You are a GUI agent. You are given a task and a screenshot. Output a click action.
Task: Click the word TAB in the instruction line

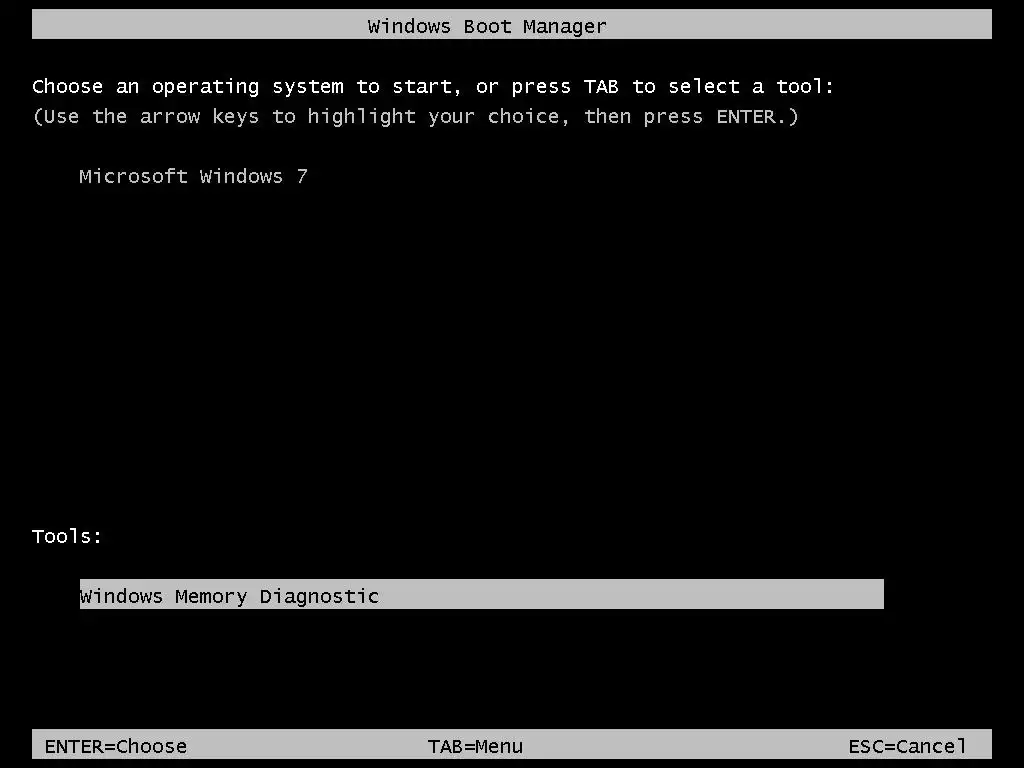[601, 86]
